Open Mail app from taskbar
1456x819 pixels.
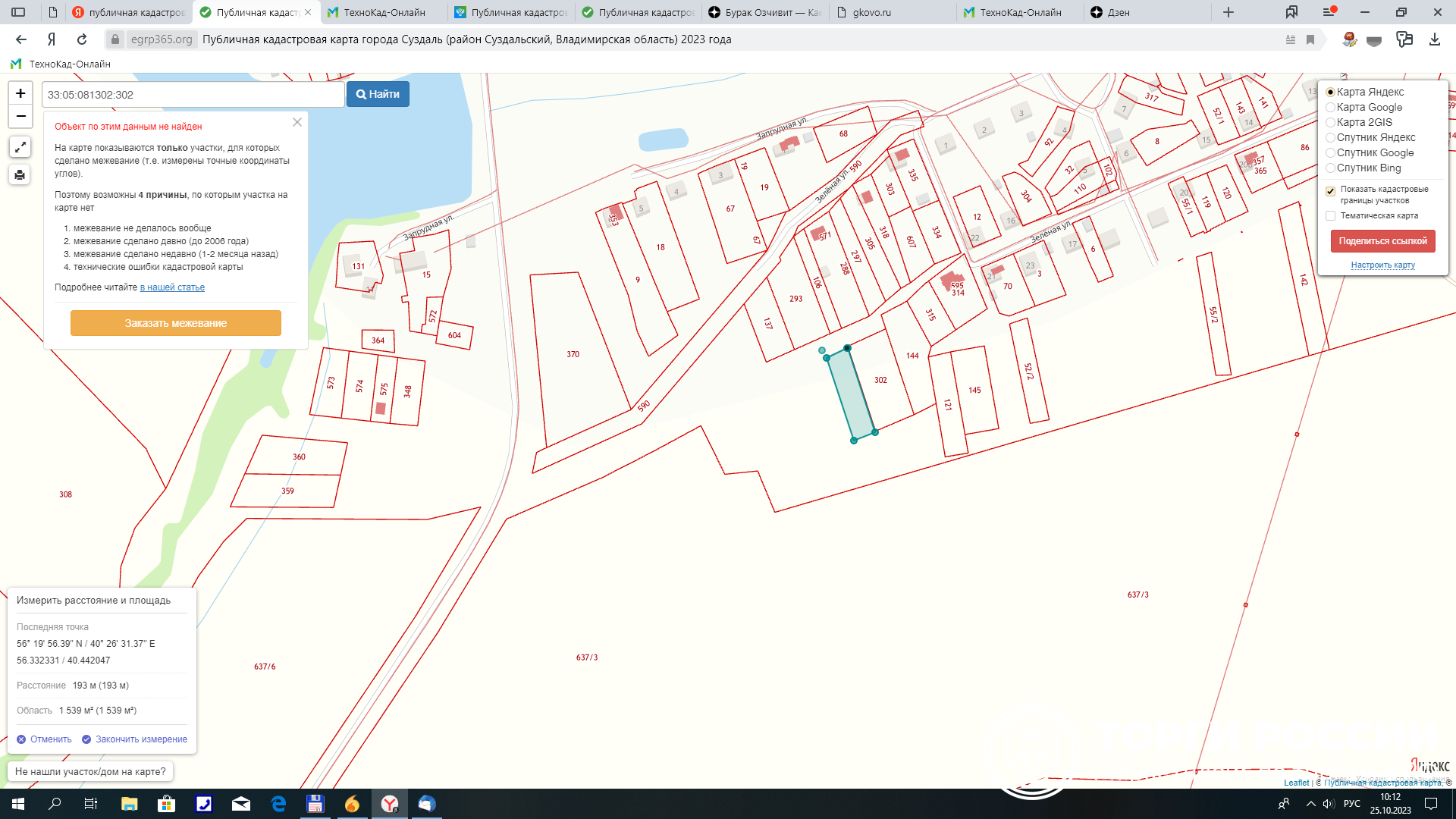[241, 804]
